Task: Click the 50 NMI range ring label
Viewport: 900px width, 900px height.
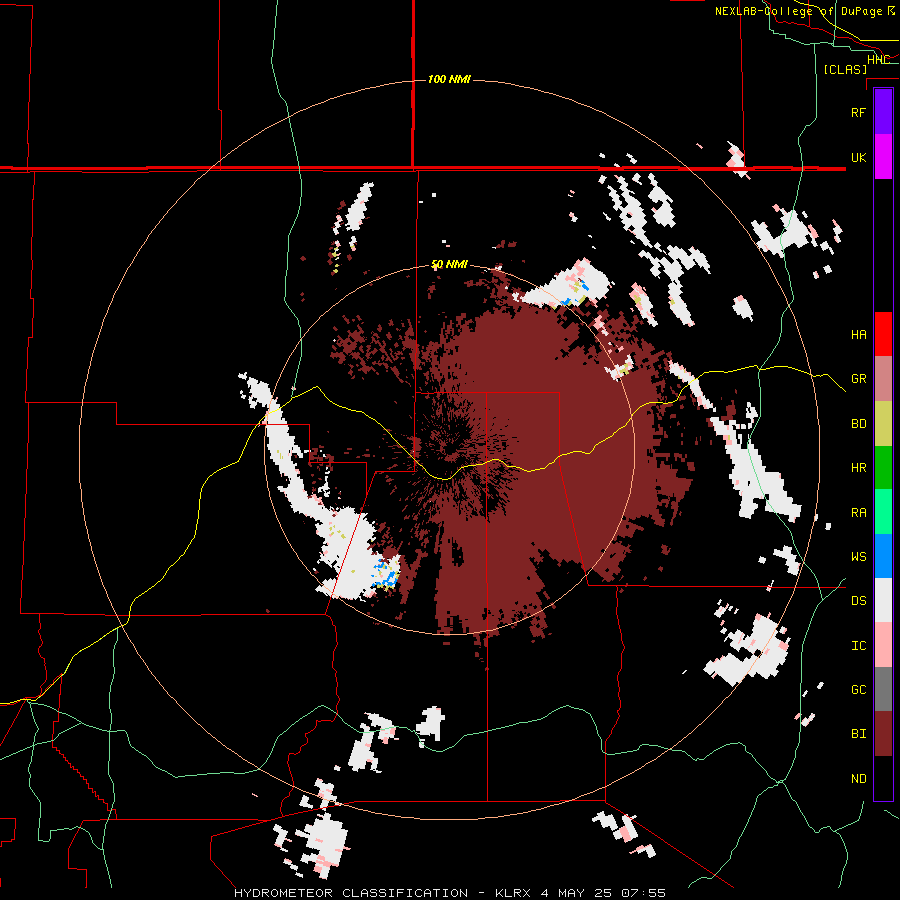Action: click(449, 265)
